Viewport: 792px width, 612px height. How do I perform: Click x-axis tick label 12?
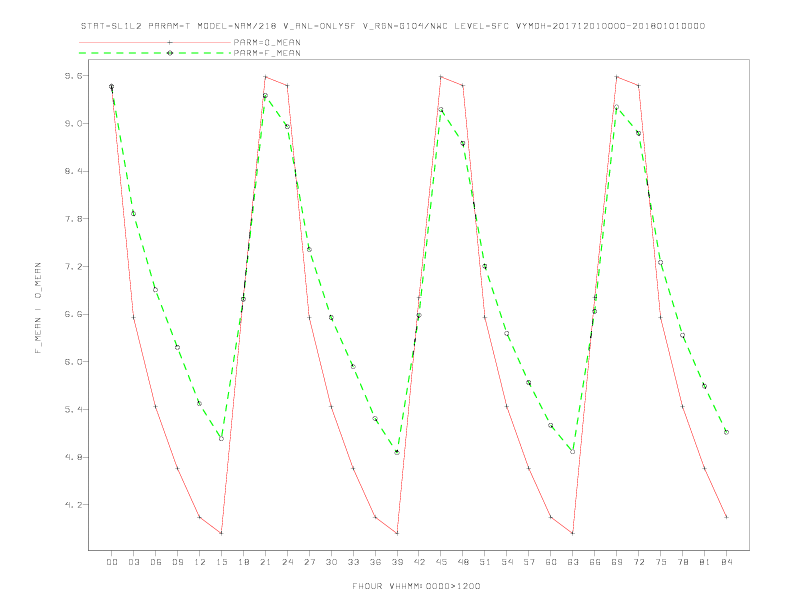pos(200,562)
